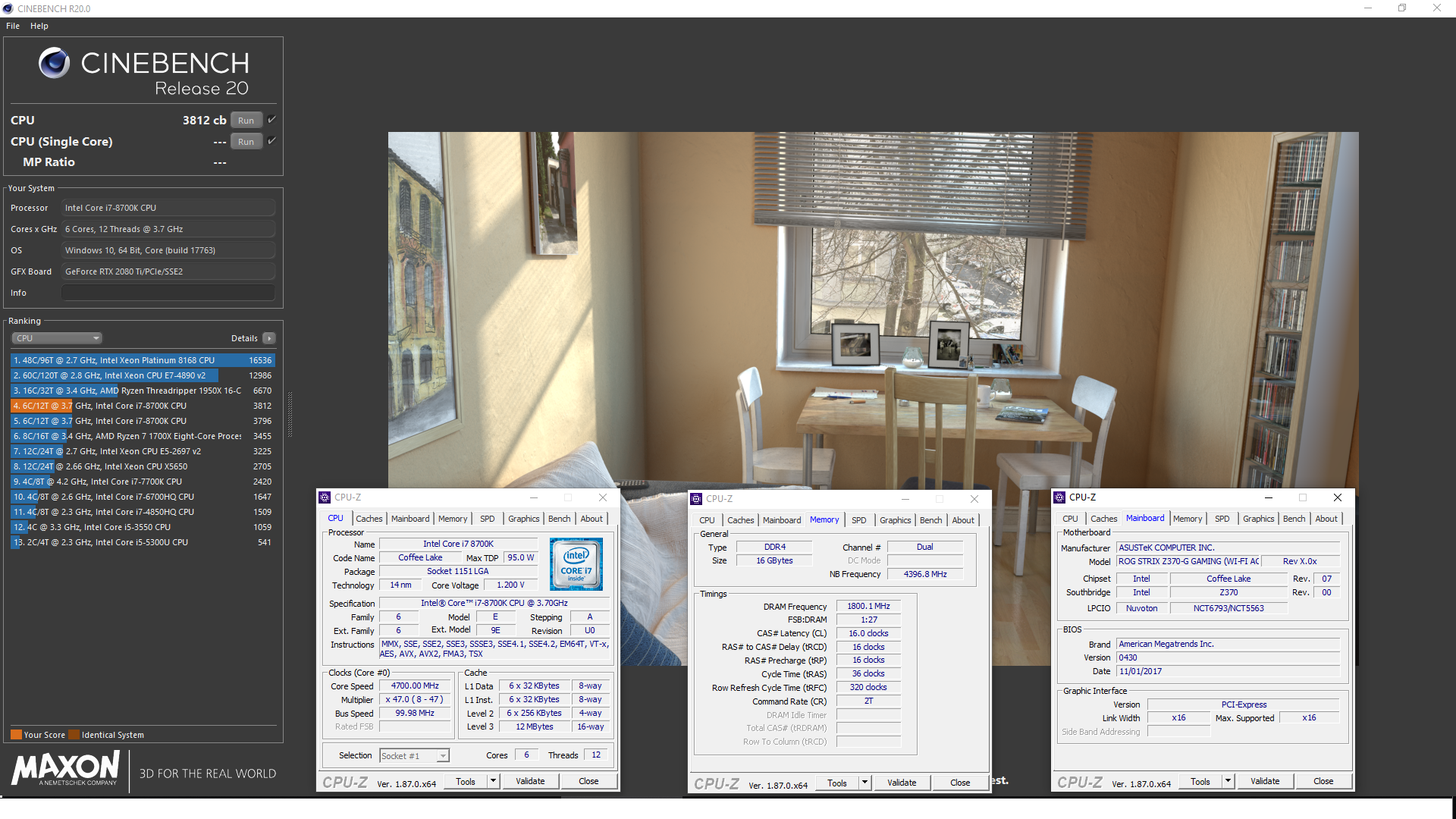The height and width of the screenshot is (819, 1456).
Task: Switch to SPD tab in Memory CPU-Z window
Action: [858, 520]
